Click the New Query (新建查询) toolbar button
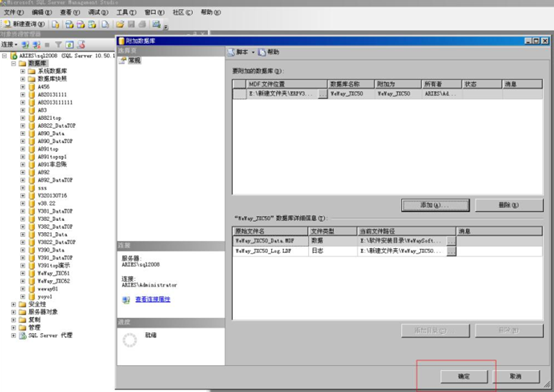Image resolution: width=554 pixels, height=392 pixels. pyautogui.click(x=24, y=24)
